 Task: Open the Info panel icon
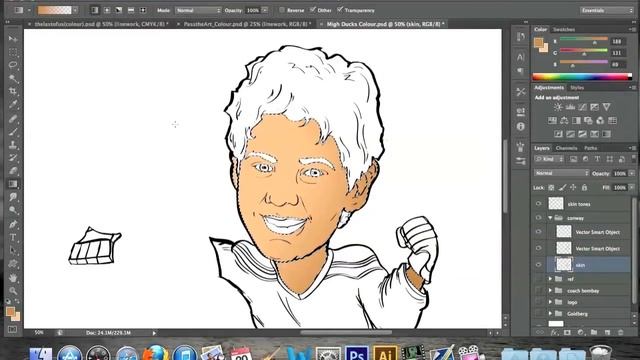coord(520,127)
